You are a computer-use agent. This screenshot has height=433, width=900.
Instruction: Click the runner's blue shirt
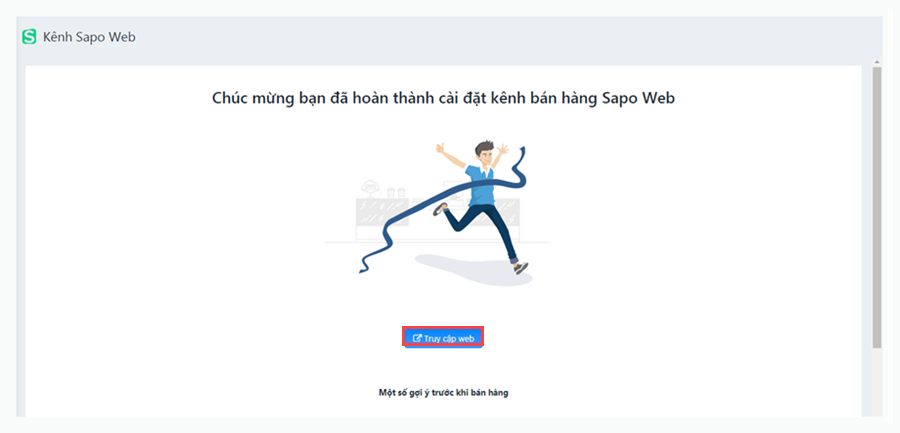tap(479, 184)
